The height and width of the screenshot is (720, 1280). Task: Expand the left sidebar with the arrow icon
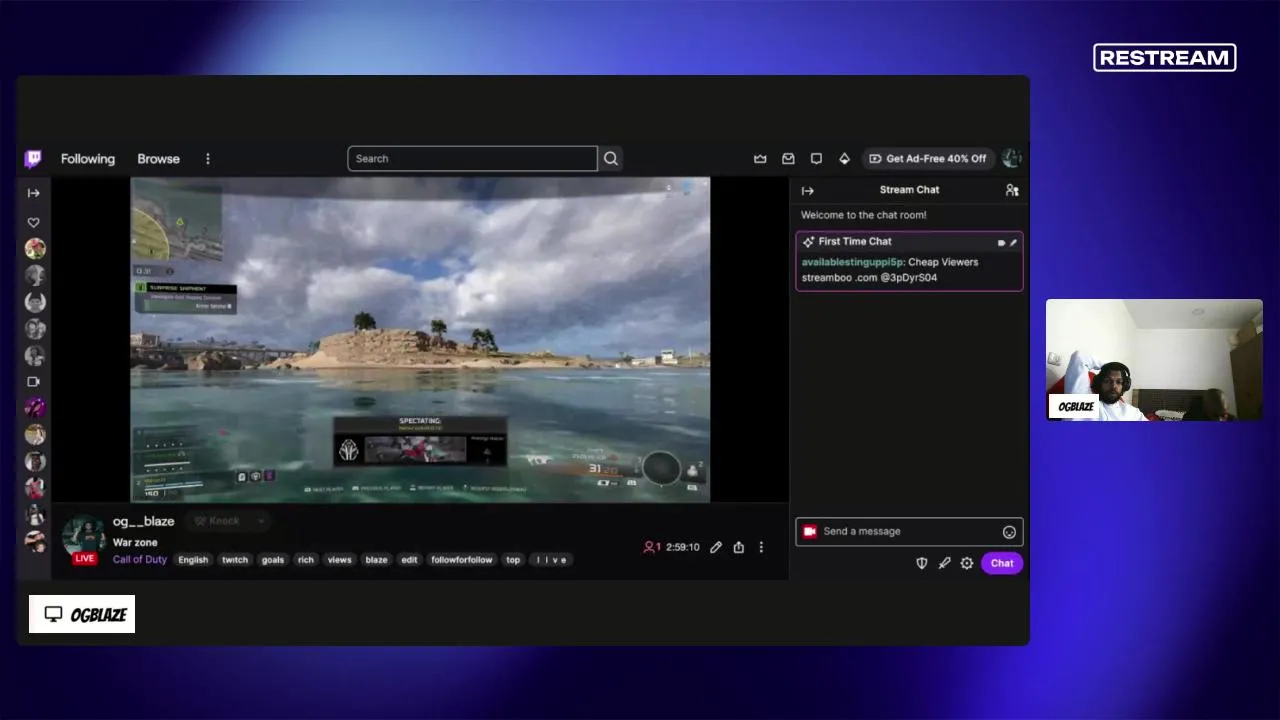coord(33,193)
